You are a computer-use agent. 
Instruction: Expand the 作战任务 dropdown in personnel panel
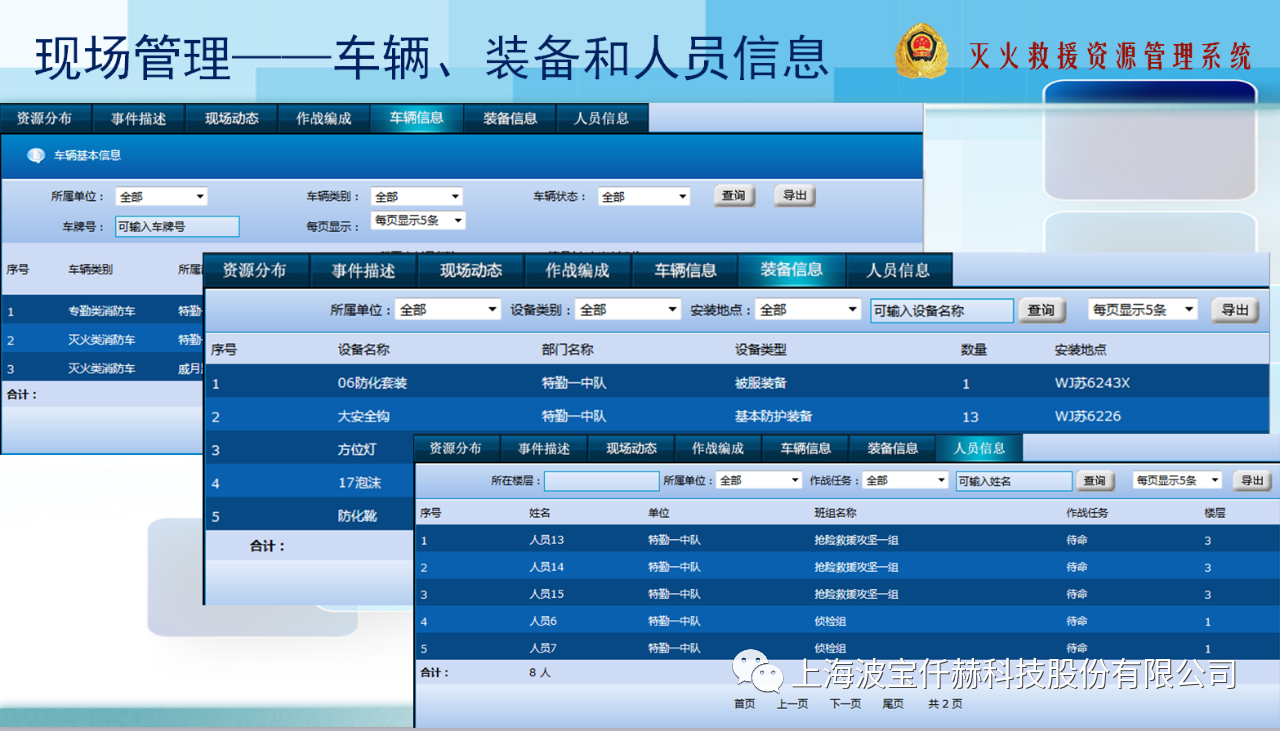[905, 481]
